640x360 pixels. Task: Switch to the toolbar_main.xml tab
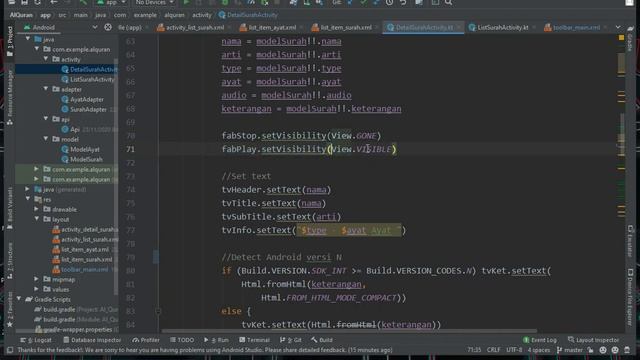pos(573,27)
